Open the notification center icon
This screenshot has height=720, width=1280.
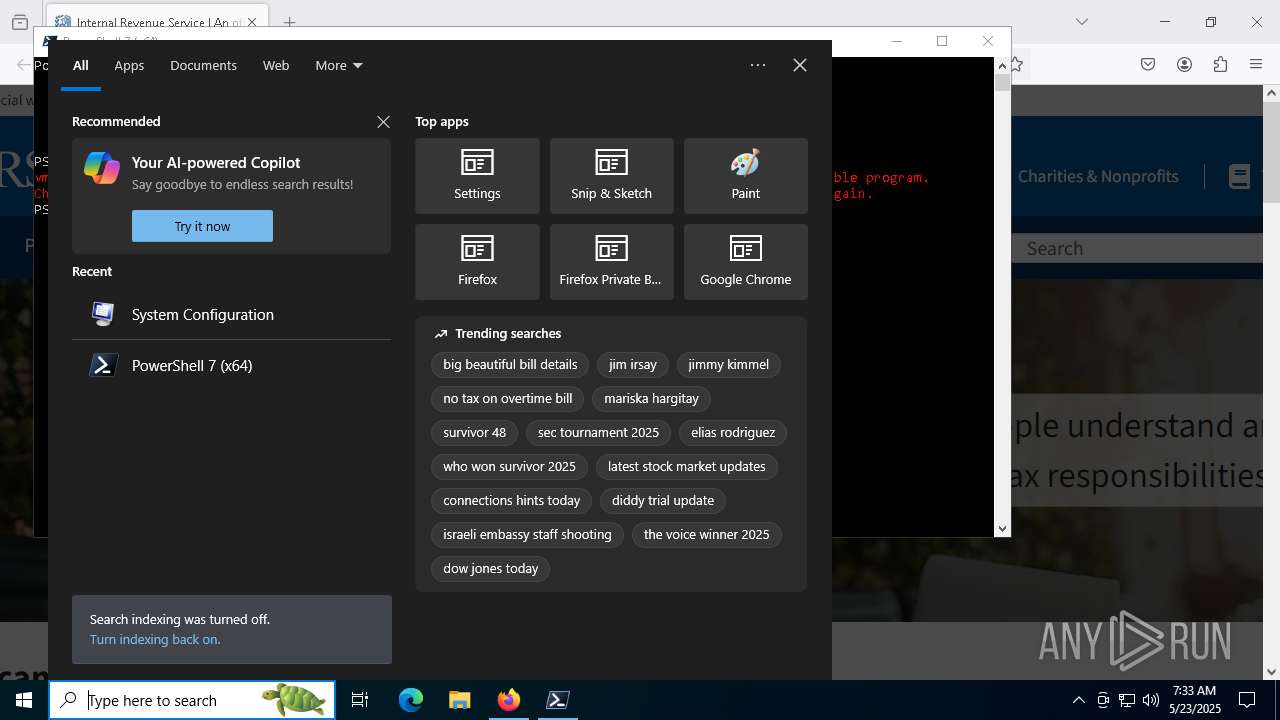point(1247,700)
